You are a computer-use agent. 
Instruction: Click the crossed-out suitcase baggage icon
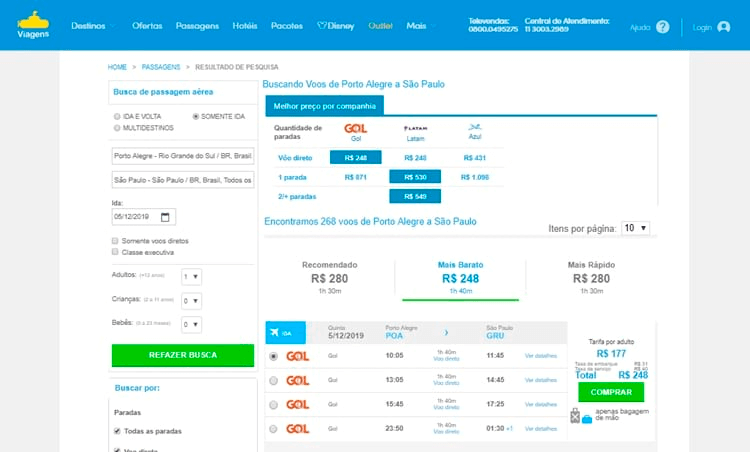pyautogui.click(x=575, y=416)
